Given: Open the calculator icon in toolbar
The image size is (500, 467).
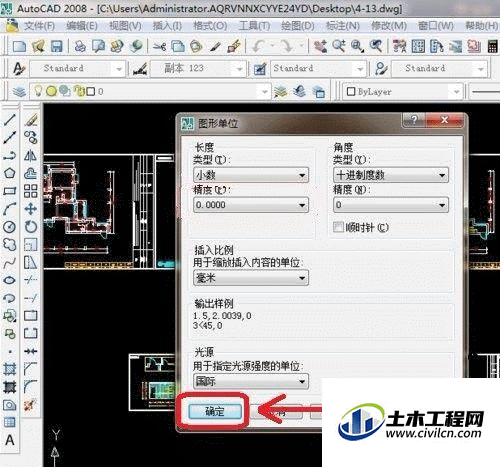Looking at the screenshot, I should click(x=492, y=46).
